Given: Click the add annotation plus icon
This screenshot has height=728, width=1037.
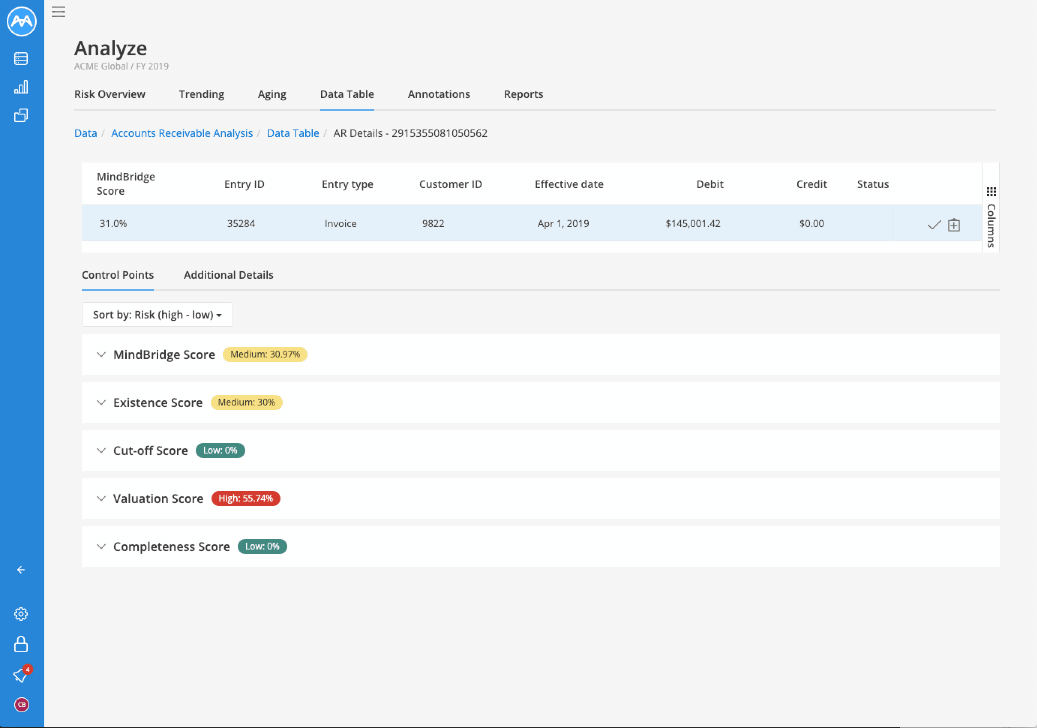Looking at the screenshot, I should point(954,225).
